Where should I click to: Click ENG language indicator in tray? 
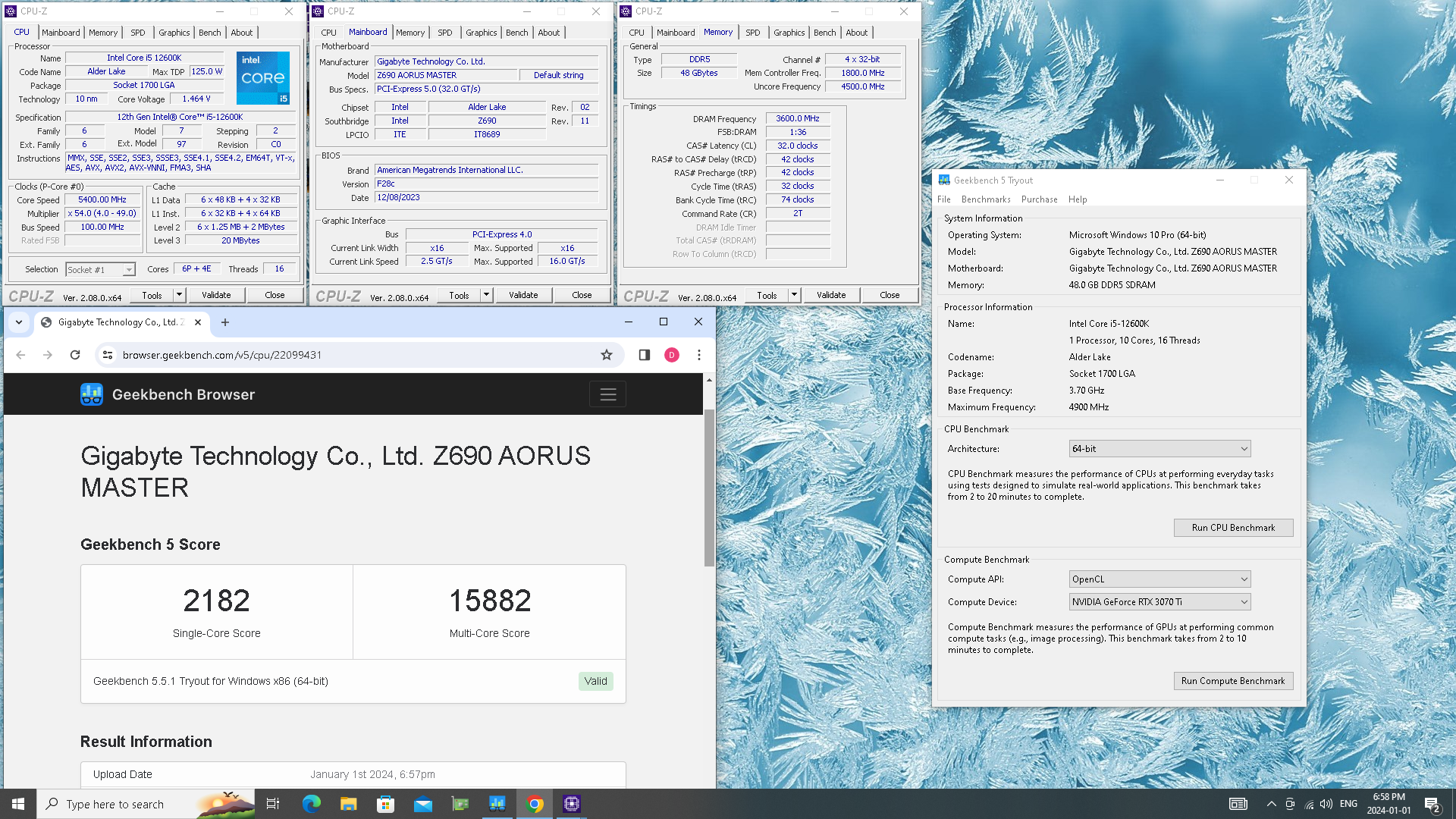1348,804
